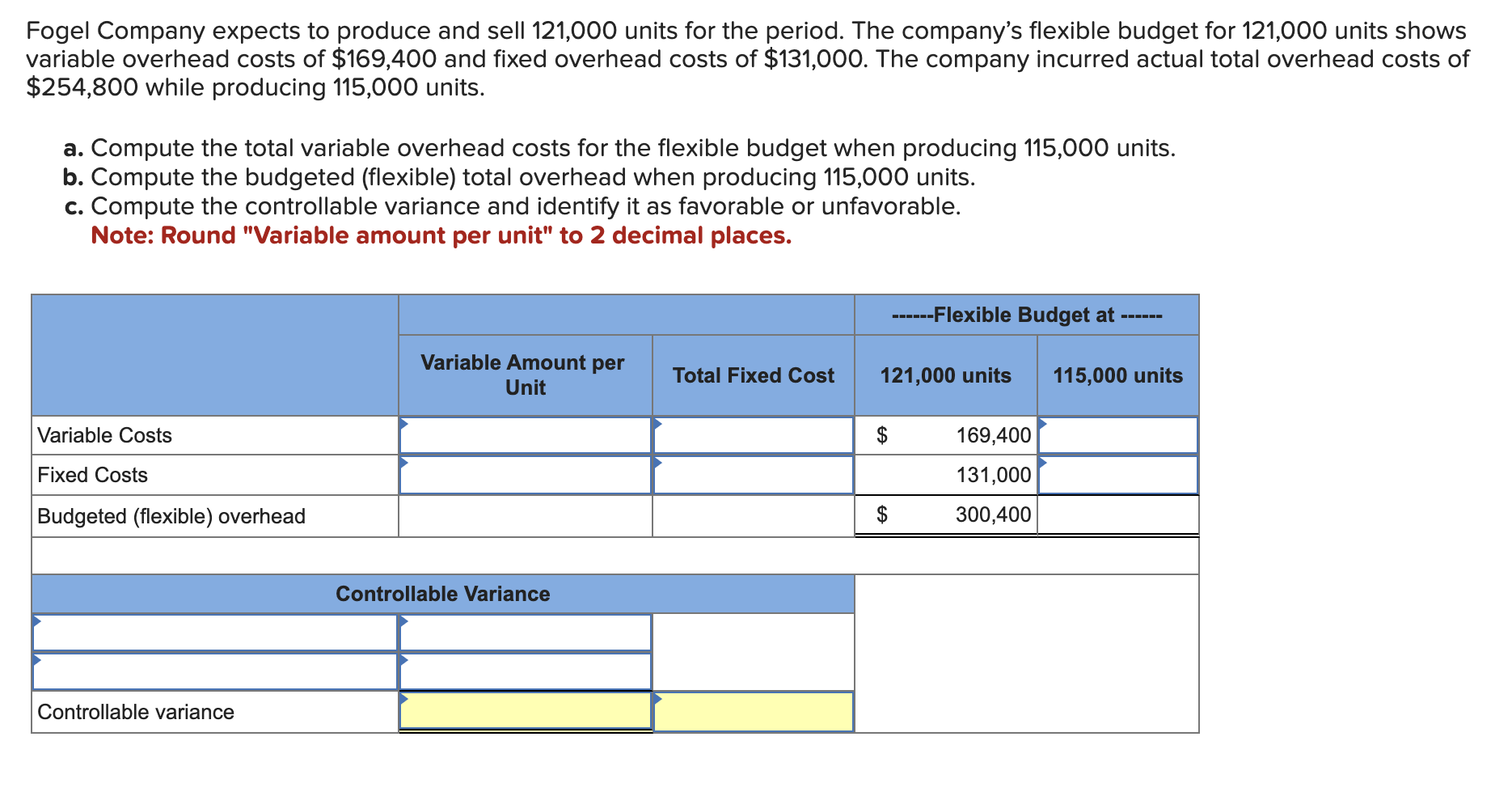Click the Fixed Costs row label
This screenshot has height=796, width=1512.
pyautogui.click(x=93, y=475)
